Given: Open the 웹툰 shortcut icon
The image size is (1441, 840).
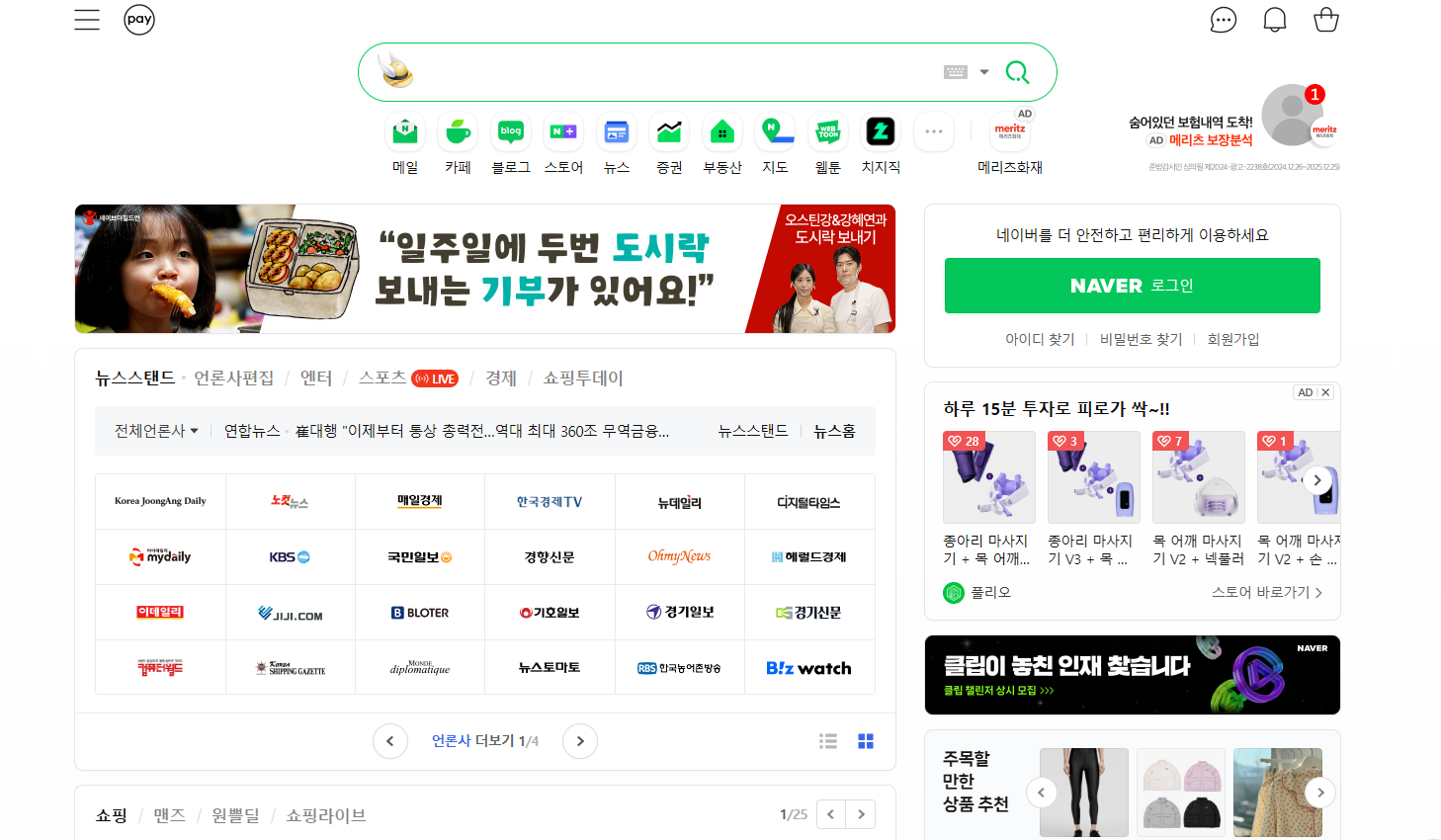Looking at the screenshot, I should (828, 143).
